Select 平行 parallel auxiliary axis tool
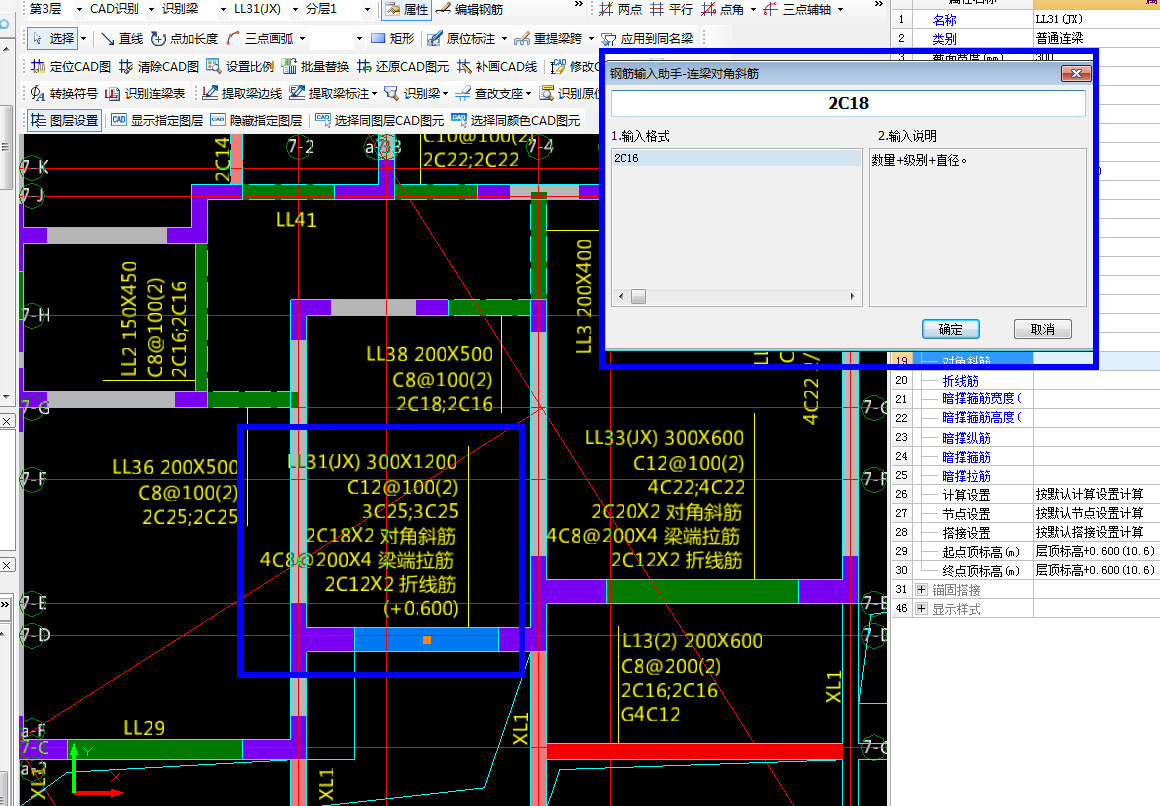This screenshot has height=806, width=1160. (x=672, y=10)
